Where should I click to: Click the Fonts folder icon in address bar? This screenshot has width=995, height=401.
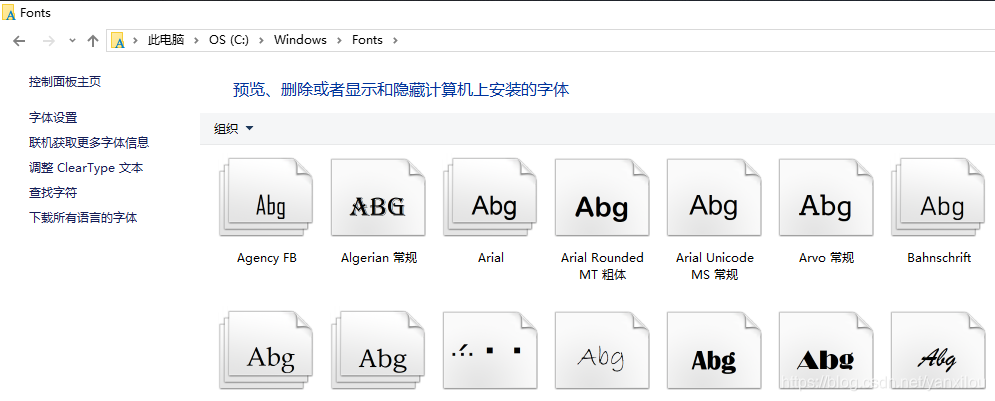pyautogui.click(x=118, y=40)
